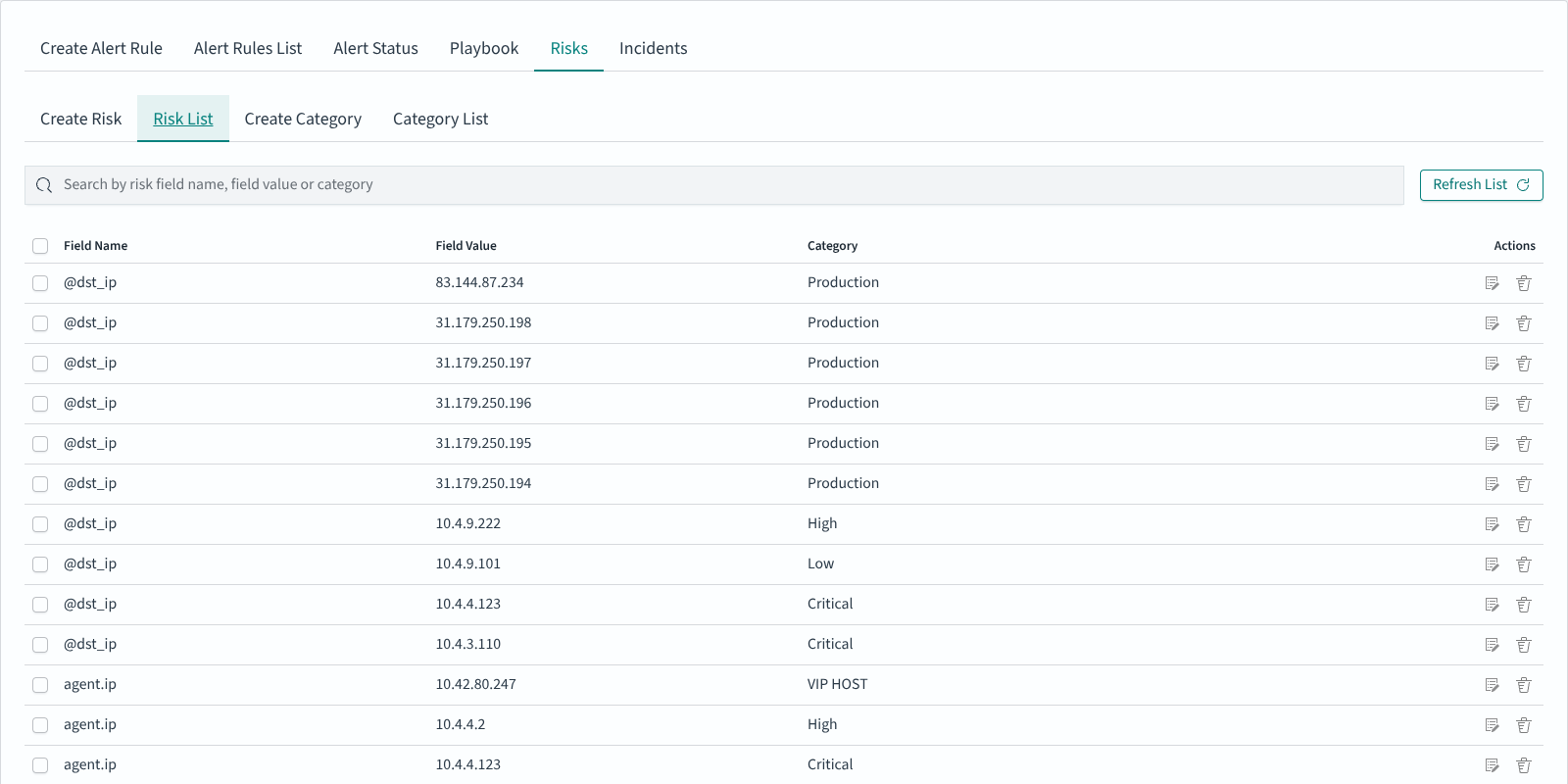Edit the 83.144.87.234 risk entry
Viewport: 1568px width, 784px height.
point(1492,283)
